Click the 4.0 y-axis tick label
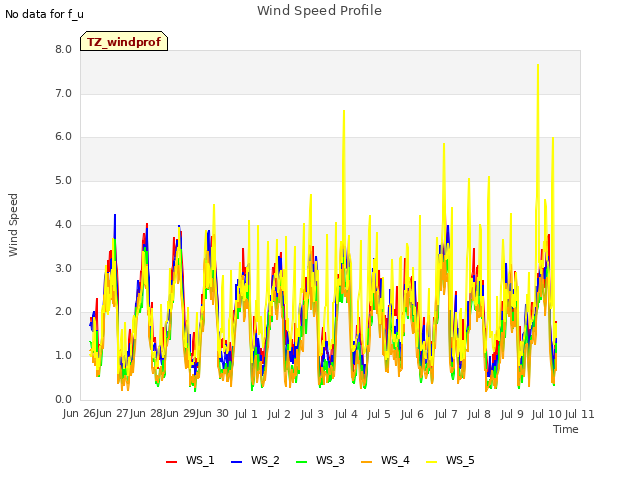The height and width of the screenshot is (480, 640). click(x=63, y=224)
